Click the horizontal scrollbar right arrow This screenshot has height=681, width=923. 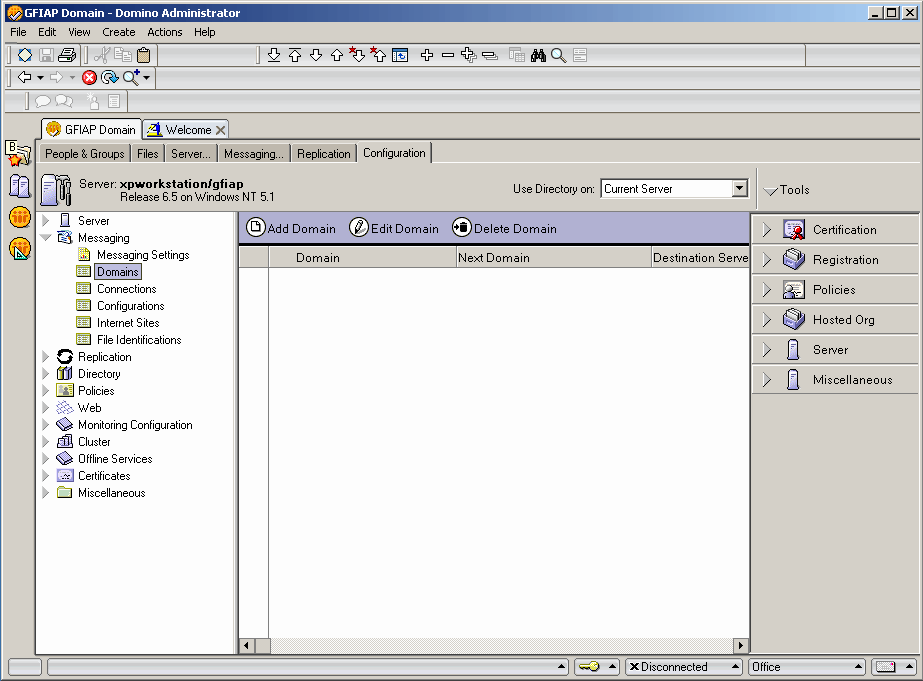pos(741,646)
